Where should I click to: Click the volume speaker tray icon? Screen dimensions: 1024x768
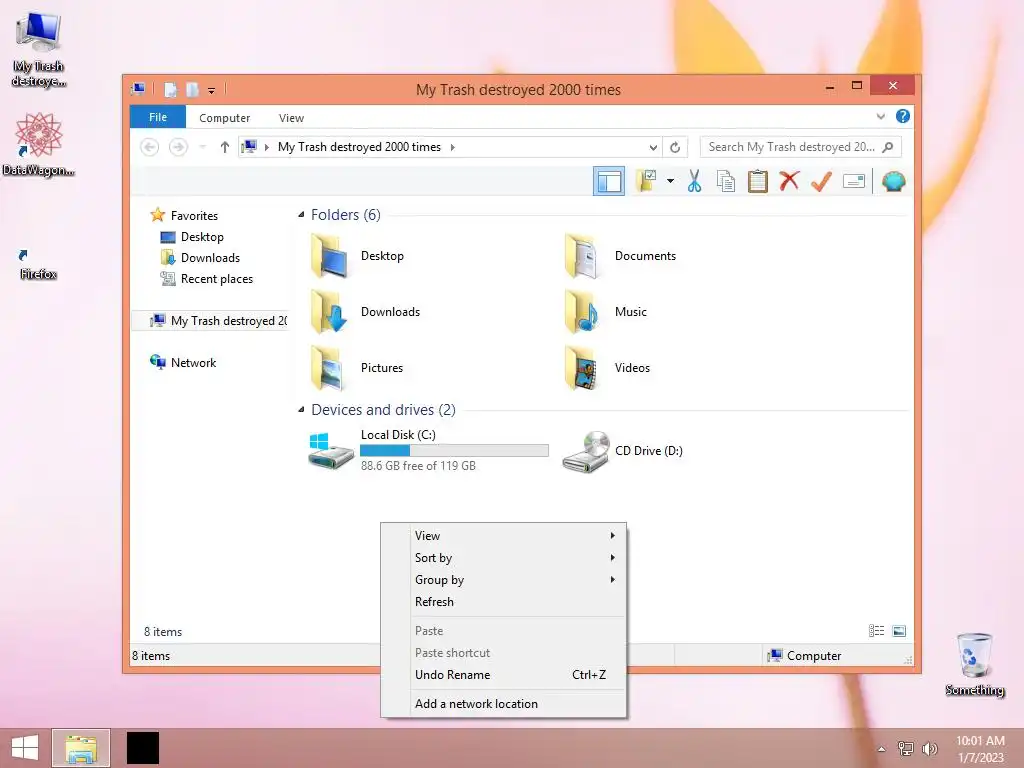(929, 749)
